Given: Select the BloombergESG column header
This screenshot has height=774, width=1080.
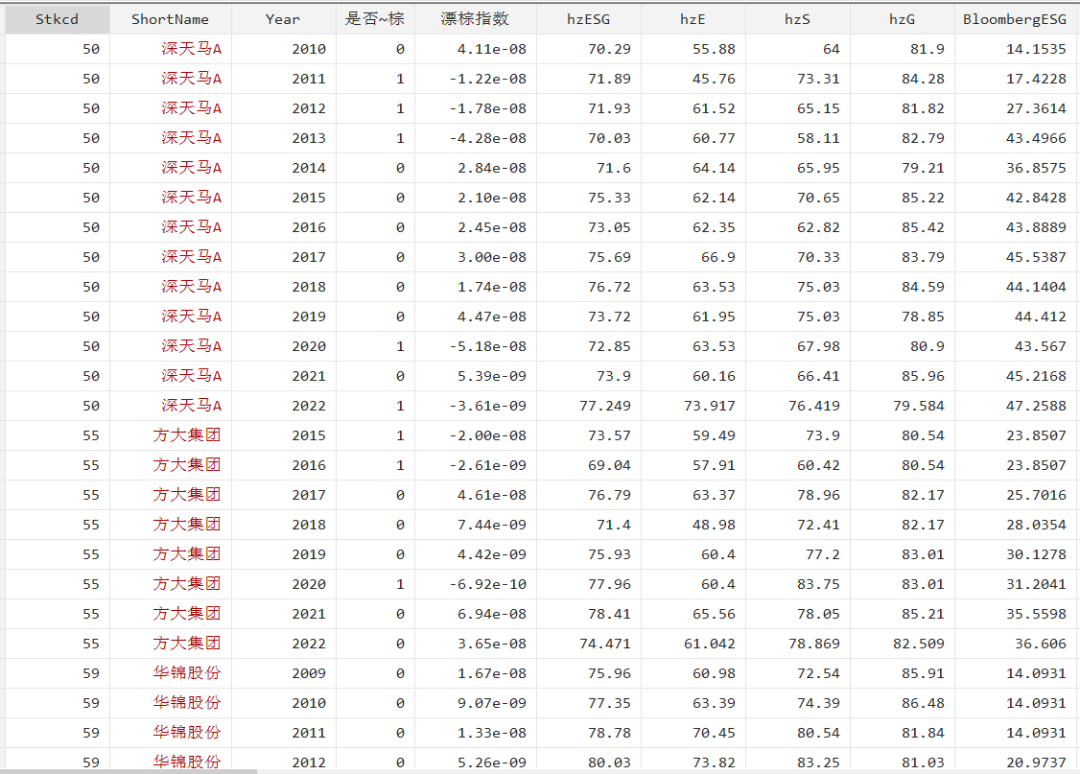Looking at the screenshot, I should [1015, 19].
